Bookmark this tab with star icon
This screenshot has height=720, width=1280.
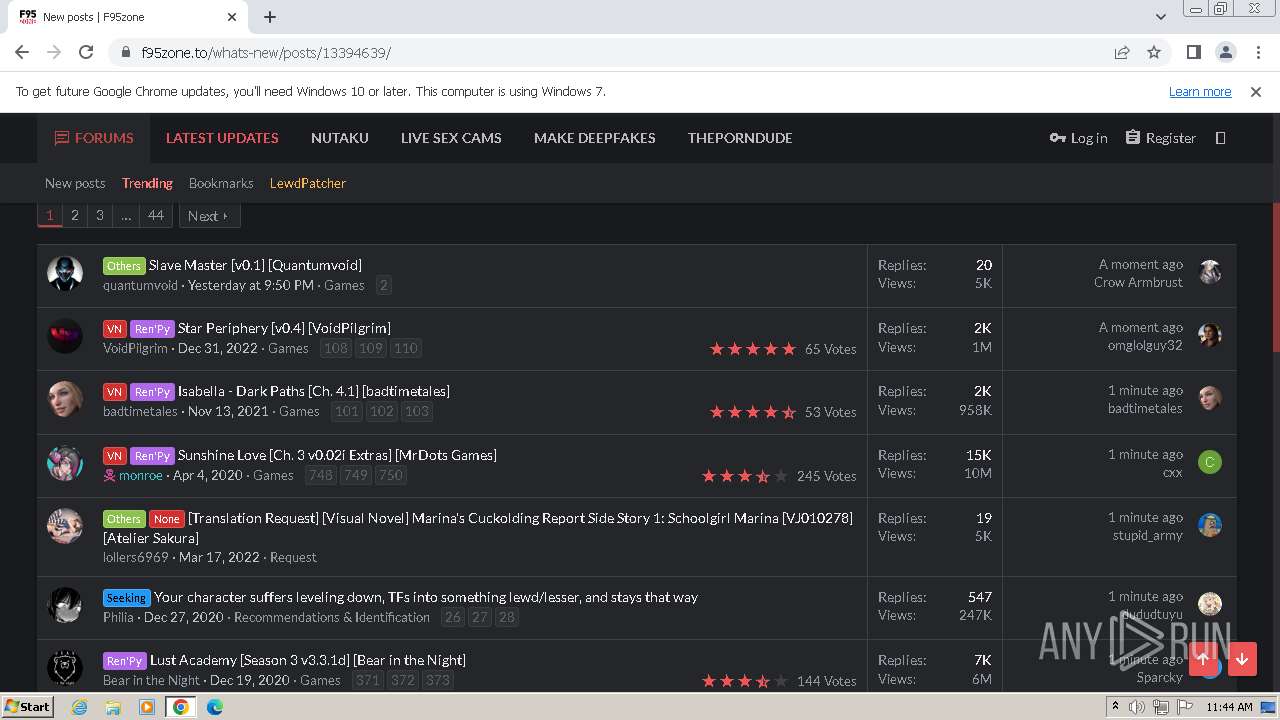click(1154, 52)
